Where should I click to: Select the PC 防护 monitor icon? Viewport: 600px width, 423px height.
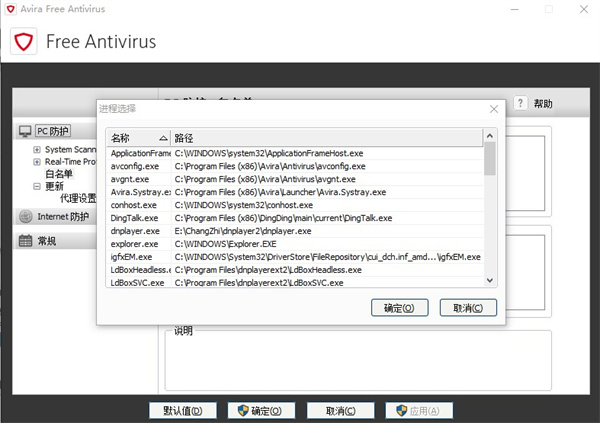[26, 131]
